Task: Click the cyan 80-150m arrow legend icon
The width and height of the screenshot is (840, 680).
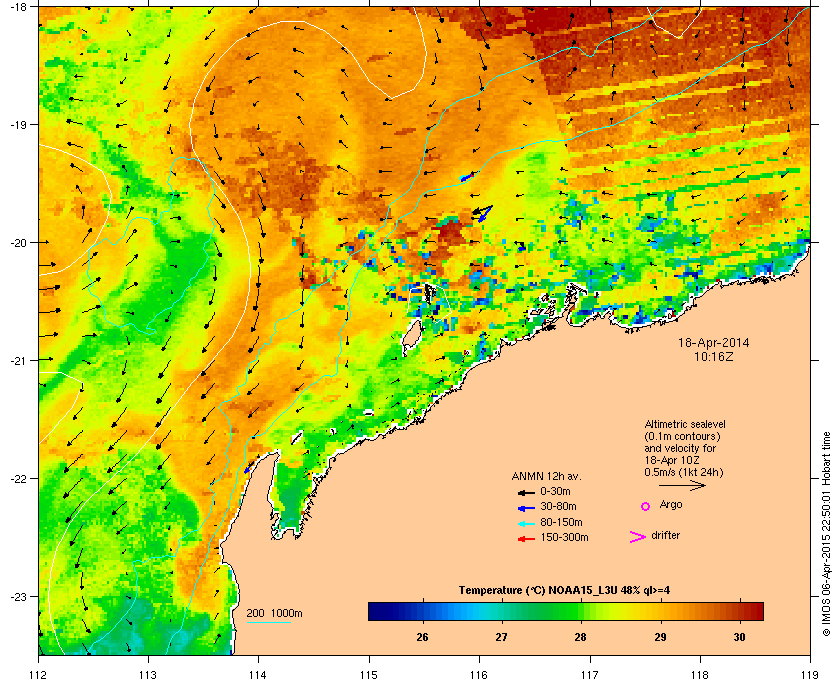Action: click(x=526, y=523)
